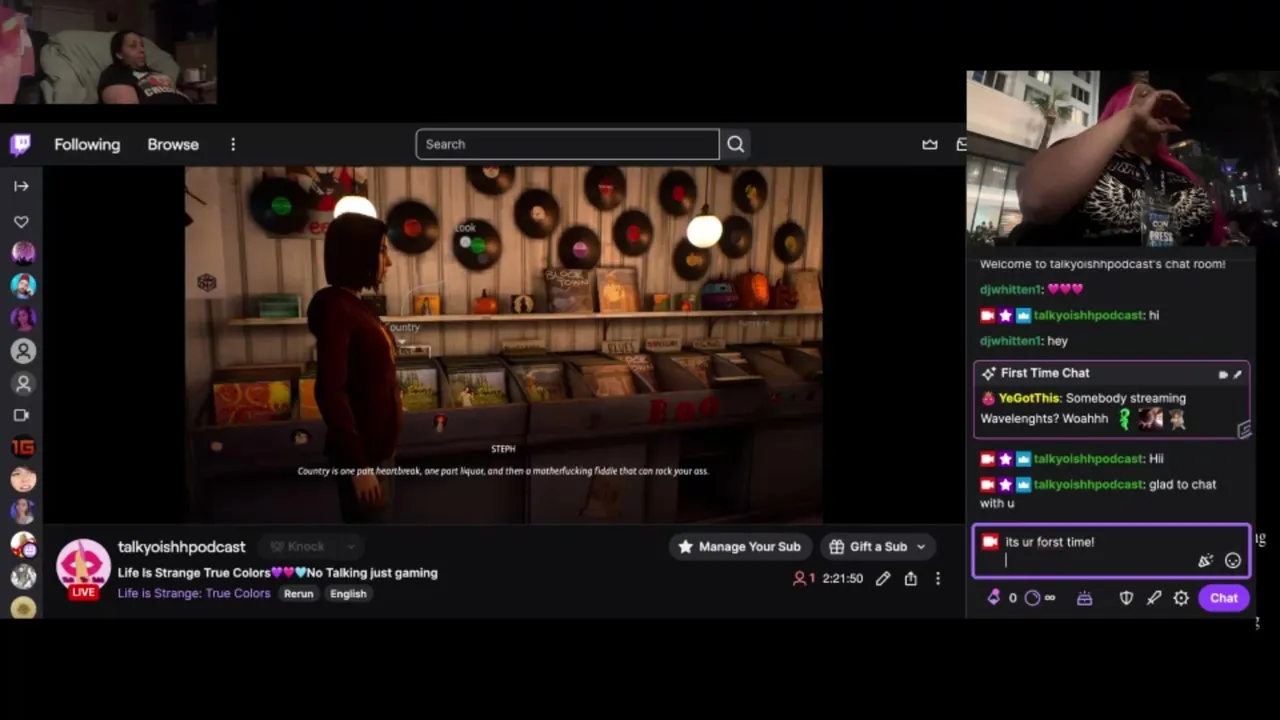Image resolution: width=1280 pixels, height=720 pixels.
Task: Open djwhitten1 username on hearts message
Action: (x=1011, y=289)
